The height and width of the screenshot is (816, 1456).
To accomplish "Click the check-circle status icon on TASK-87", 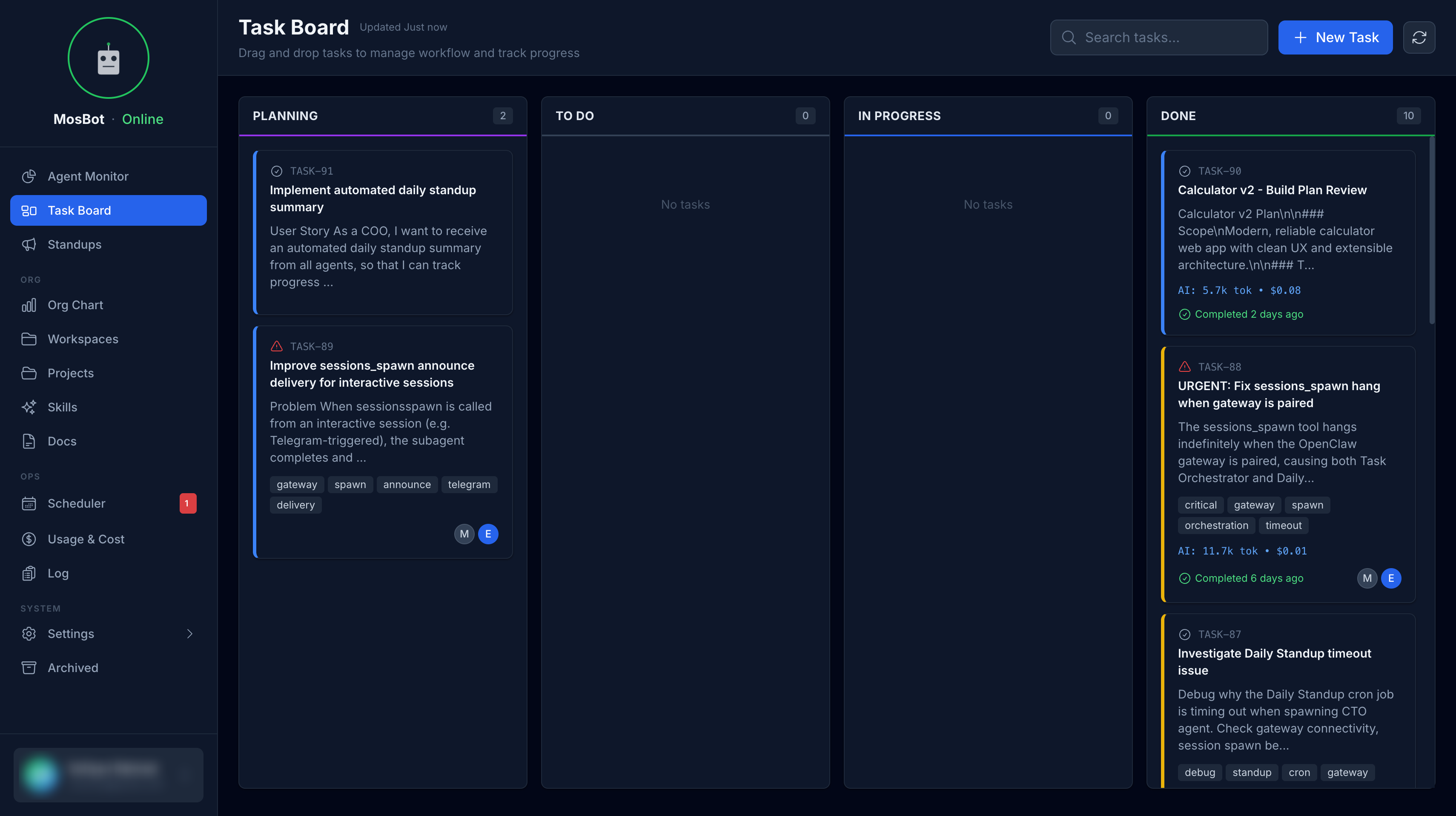I will 1185,635.
